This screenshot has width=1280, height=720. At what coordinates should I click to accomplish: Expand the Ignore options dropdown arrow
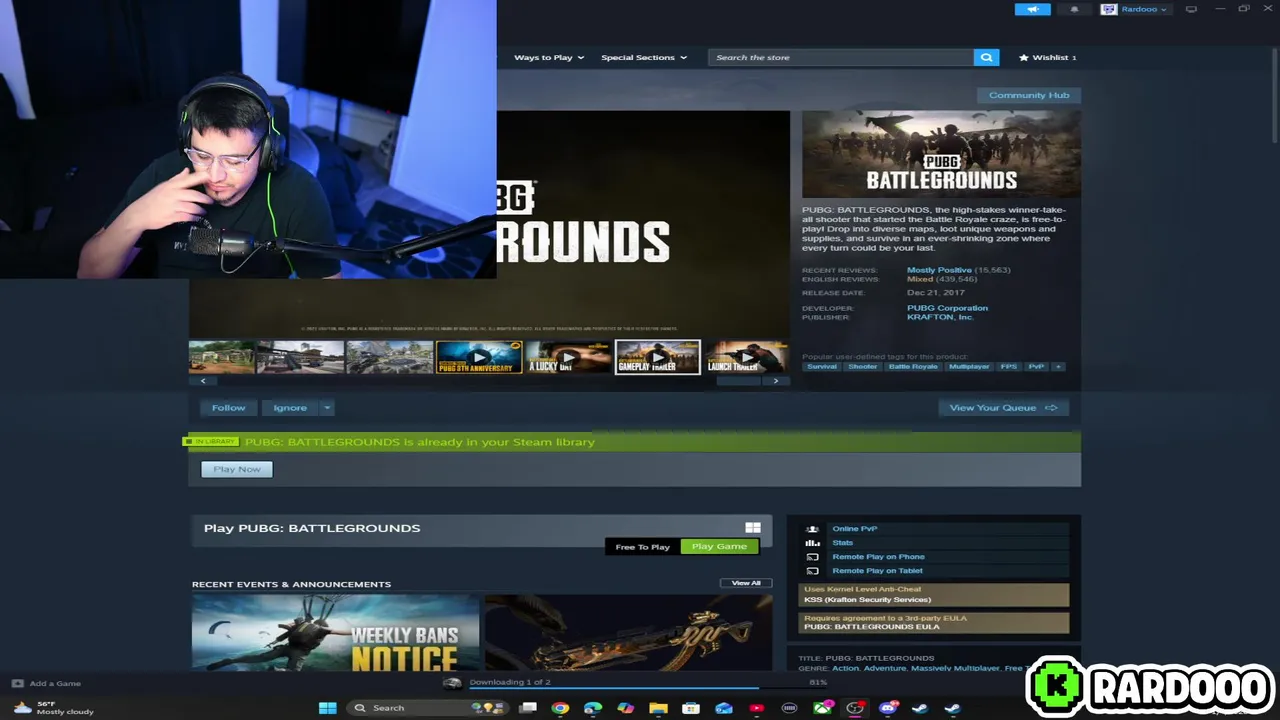(x=326, y=407)
